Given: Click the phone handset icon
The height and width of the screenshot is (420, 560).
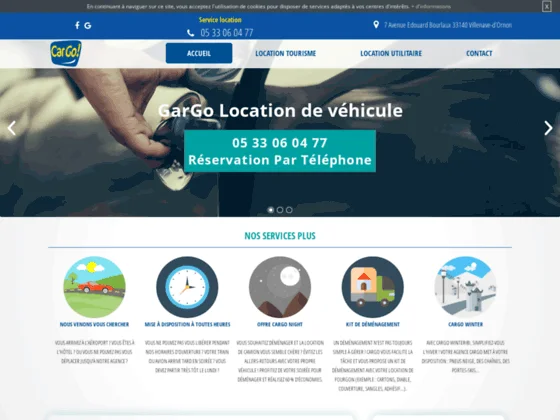Looking at the screenshot, I should pyautogui.click(x=191, y=33).
